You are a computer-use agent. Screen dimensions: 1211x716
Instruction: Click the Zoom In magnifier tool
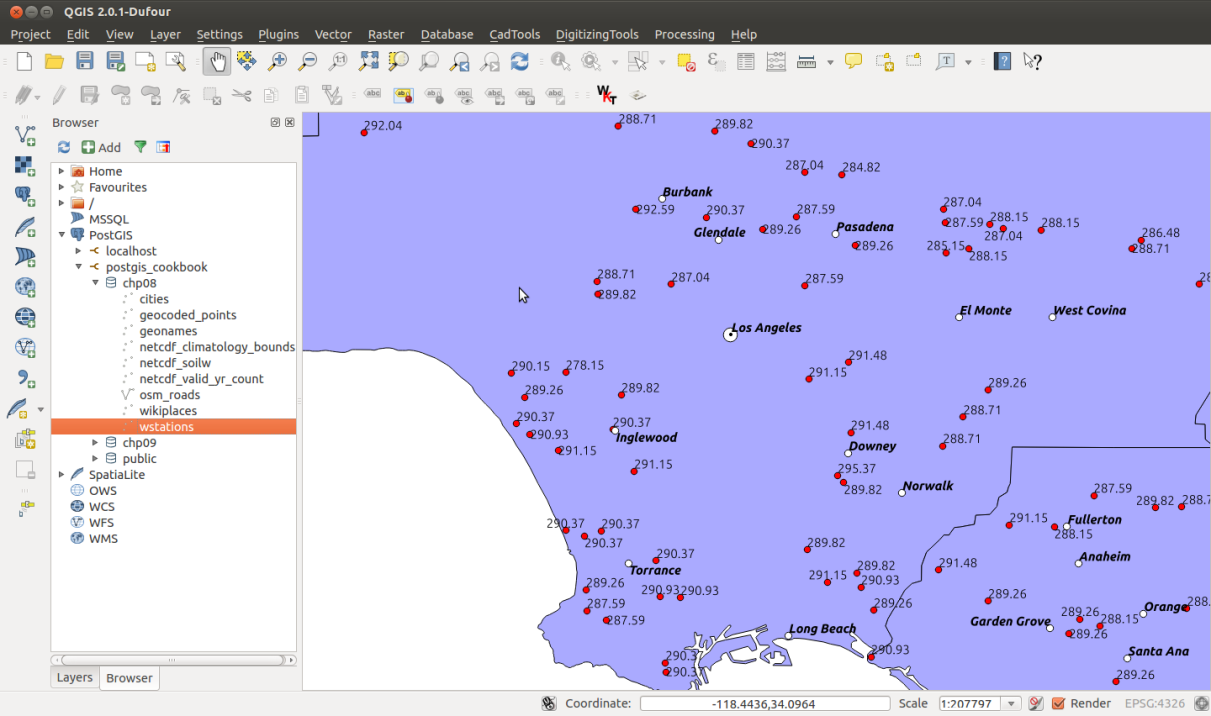(x=277, y=62)
